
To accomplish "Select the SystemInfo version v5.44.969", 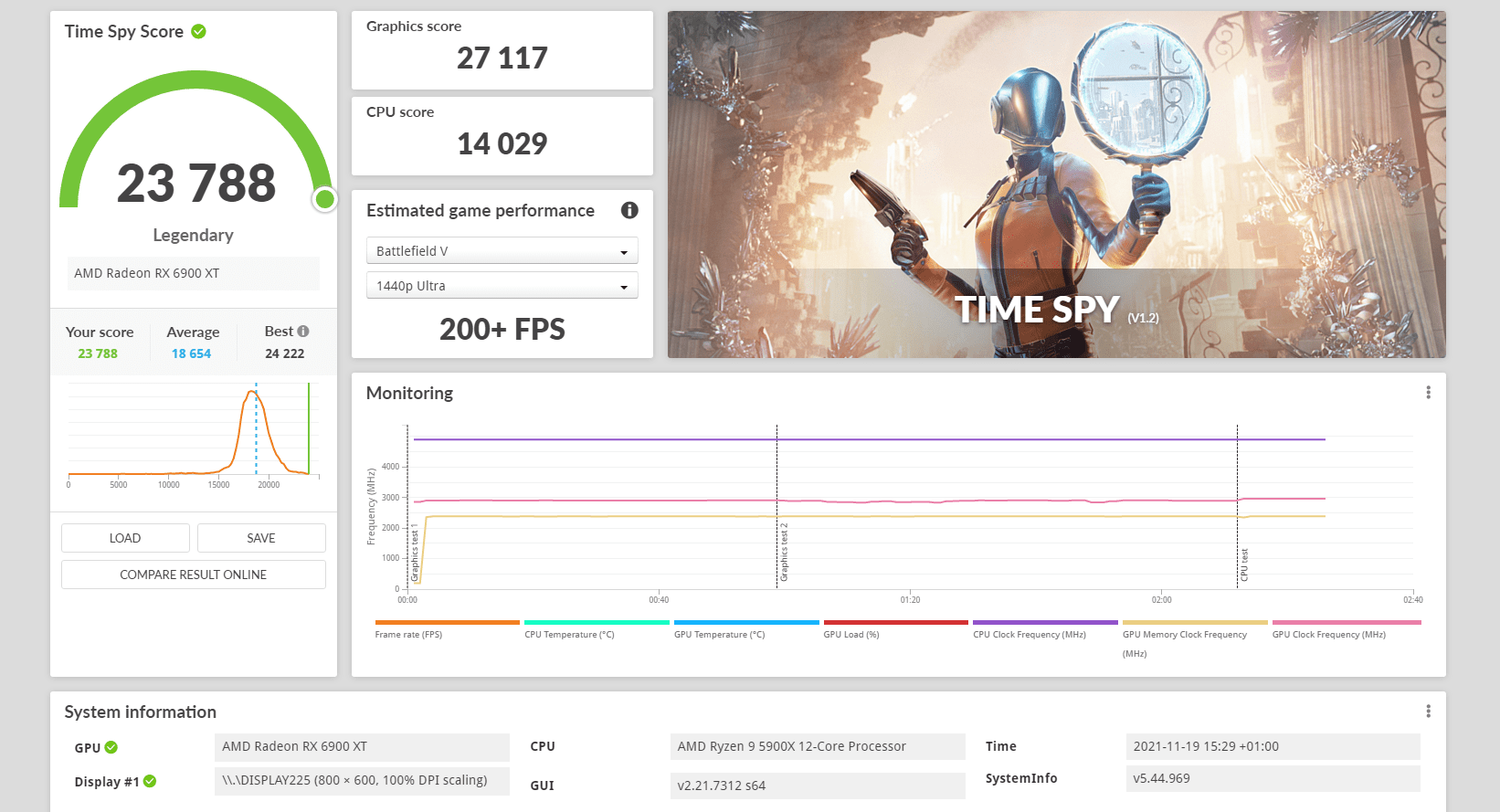I will 1273,779.
